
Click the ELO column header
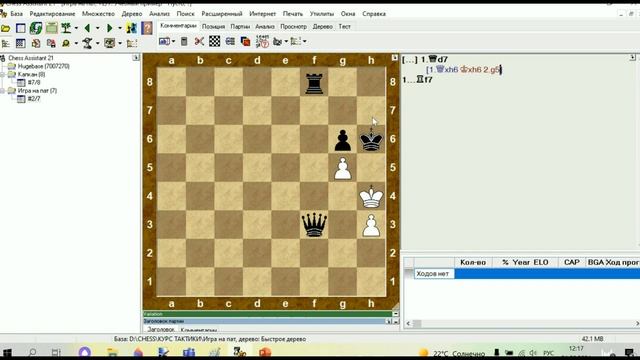[x=541, y=262]
